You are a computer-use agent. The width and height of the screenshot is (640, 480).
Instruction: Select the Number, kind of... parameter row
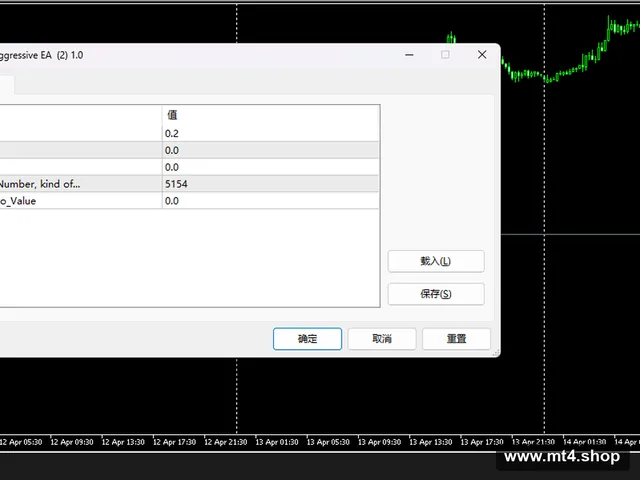(189, 184)
